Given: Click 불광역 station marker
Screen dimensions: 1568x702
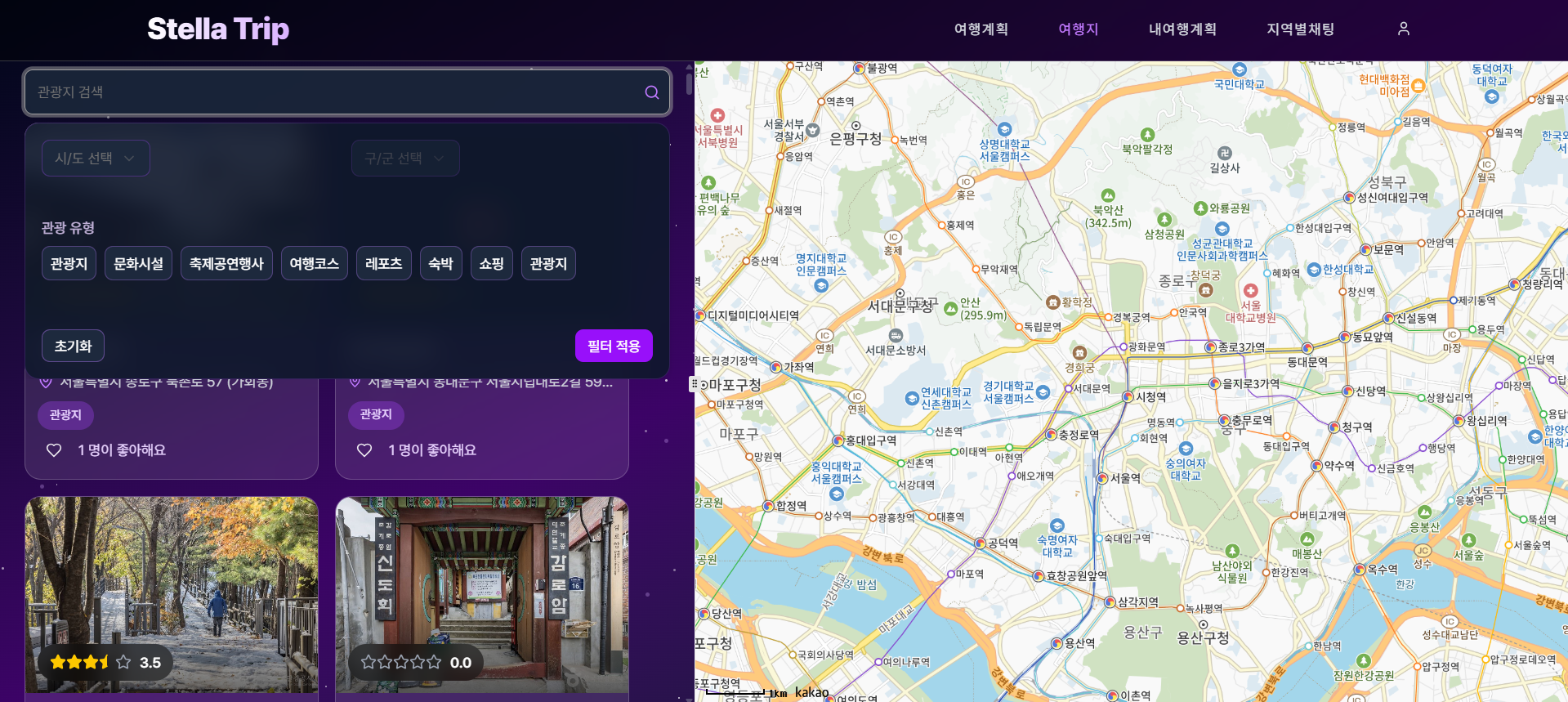Looking at the screenshot, I should coord(859,69).
